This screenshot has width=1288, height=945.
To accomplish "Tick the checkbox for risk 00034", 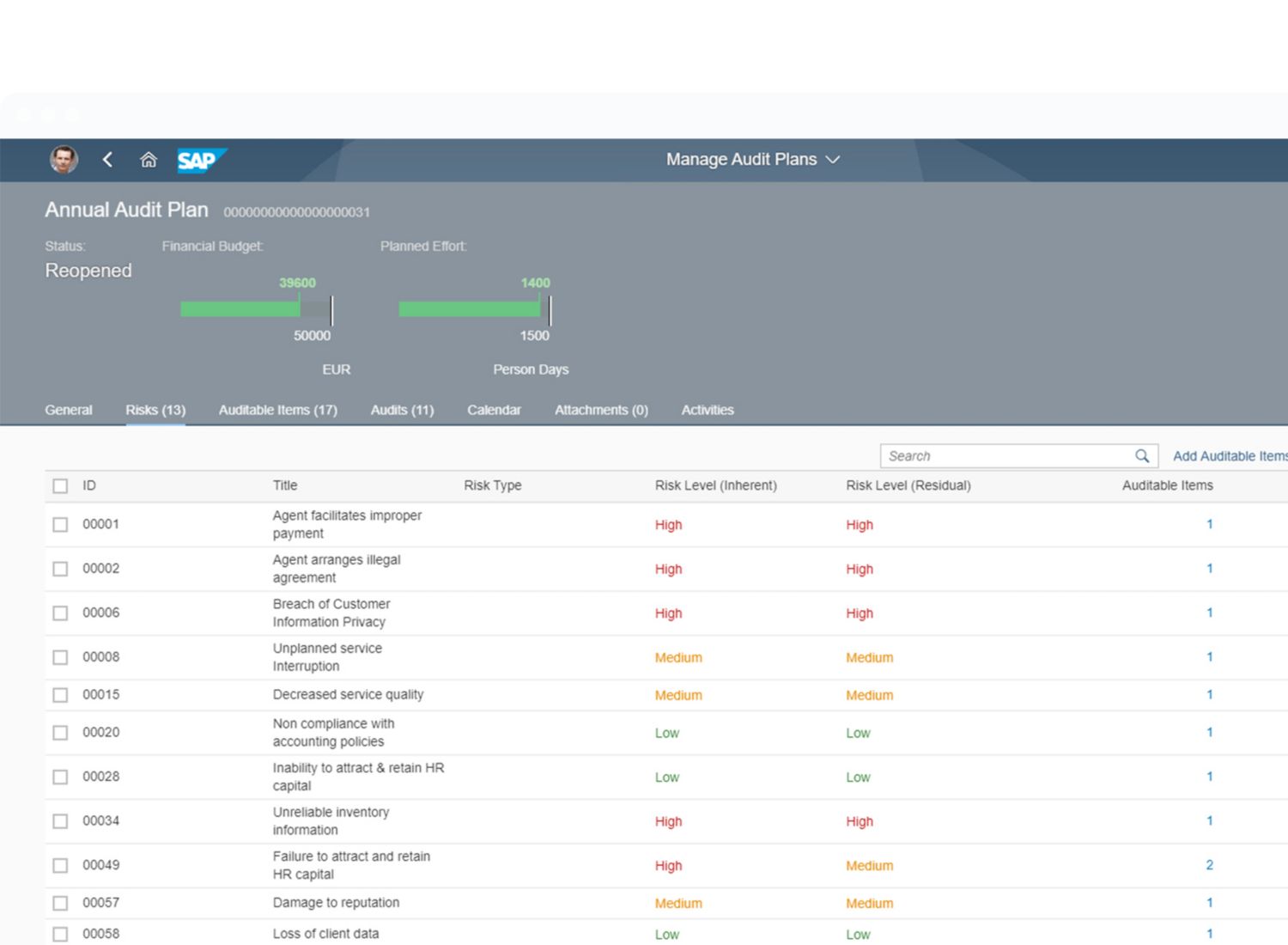I will point(60,821).
